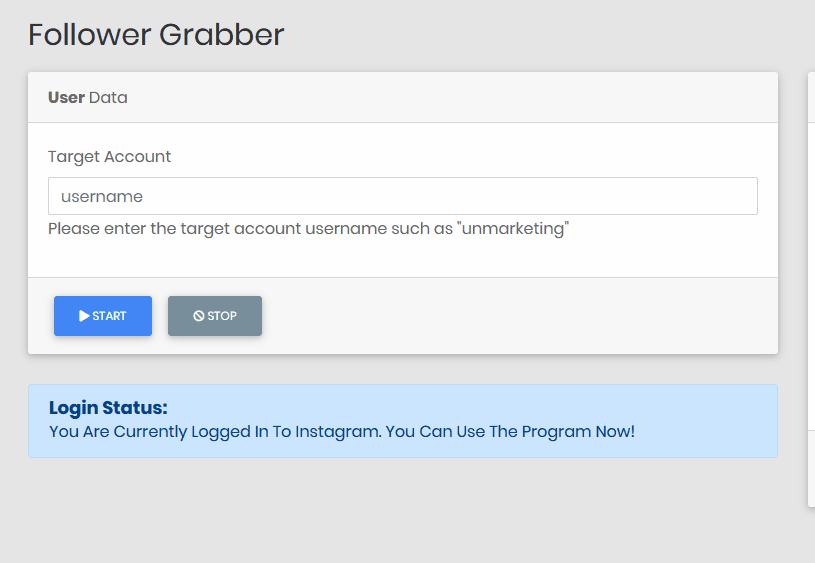
Task: Click the partially visible panel at right edge
Action: tap(811, 289)
